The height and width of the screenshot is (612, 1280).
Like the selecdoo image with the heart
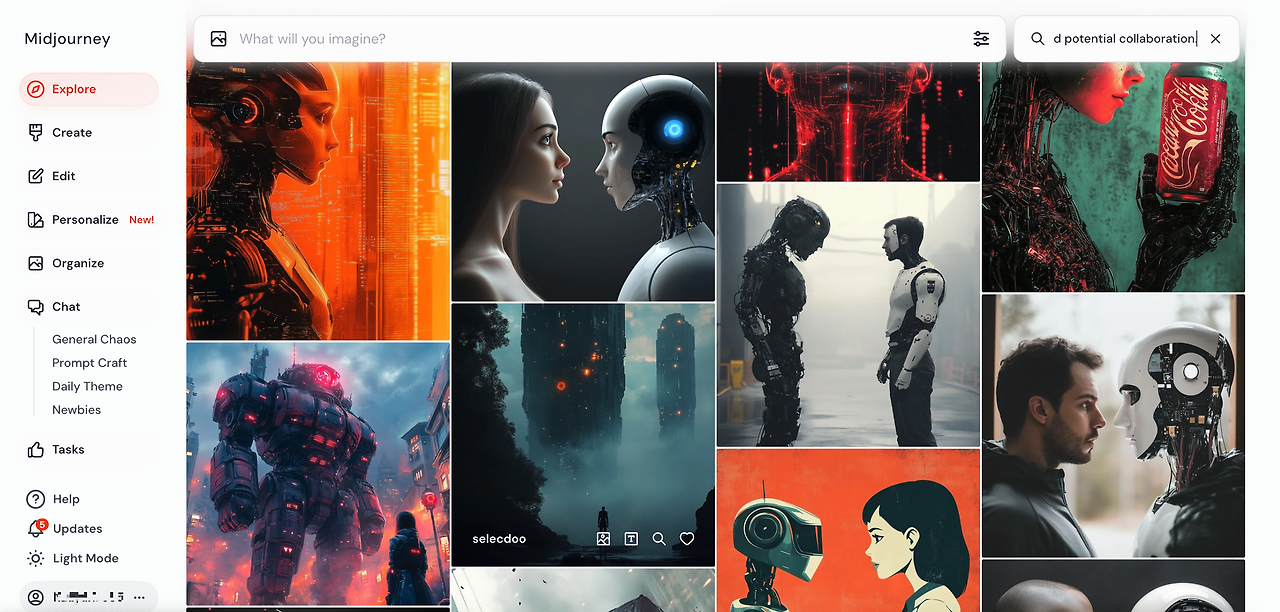tap(687, 538)
